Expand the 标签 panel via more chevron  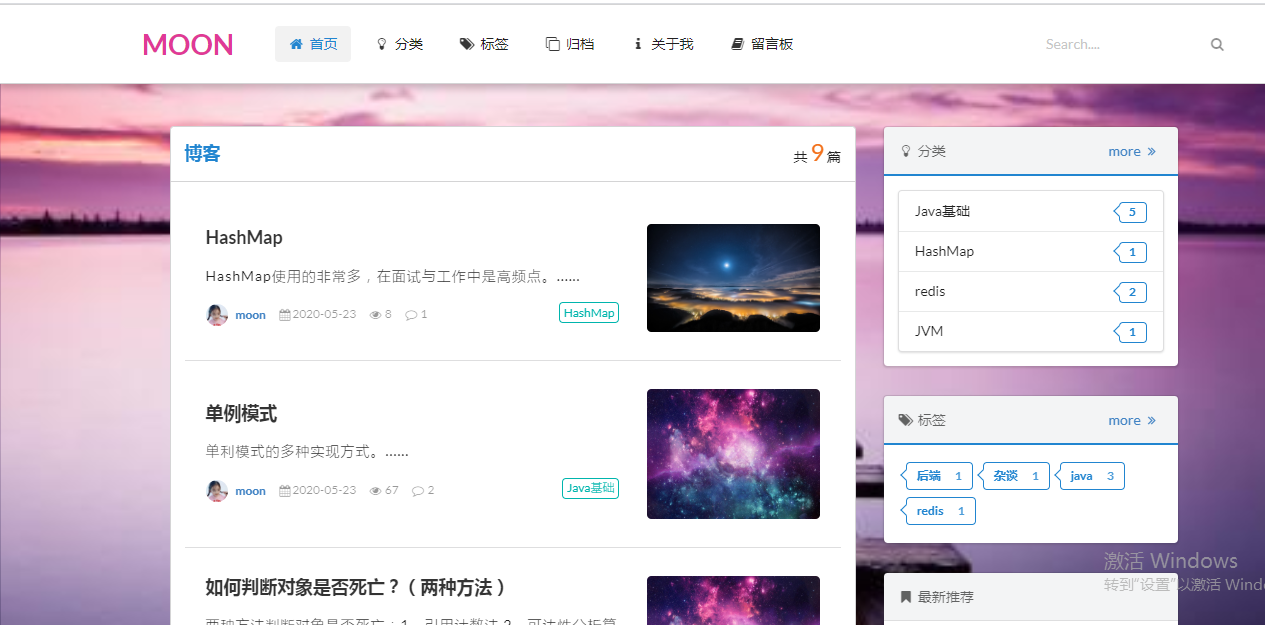coord(1131,420)
